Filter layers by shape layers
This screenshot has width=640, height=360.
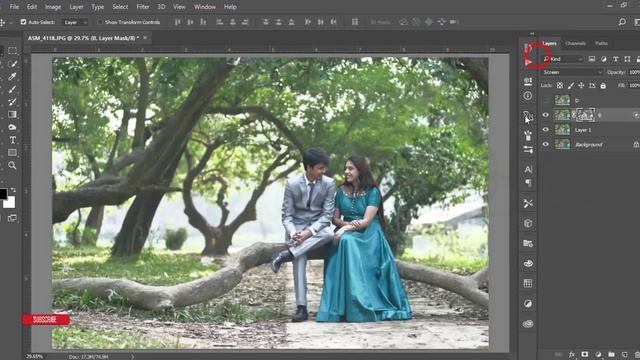coord(627,59)
